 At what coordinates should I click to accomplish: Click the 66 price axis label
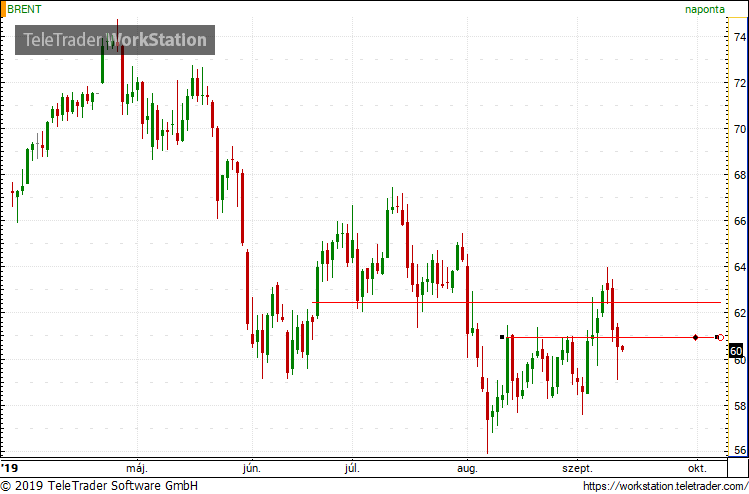coord(740,221)
